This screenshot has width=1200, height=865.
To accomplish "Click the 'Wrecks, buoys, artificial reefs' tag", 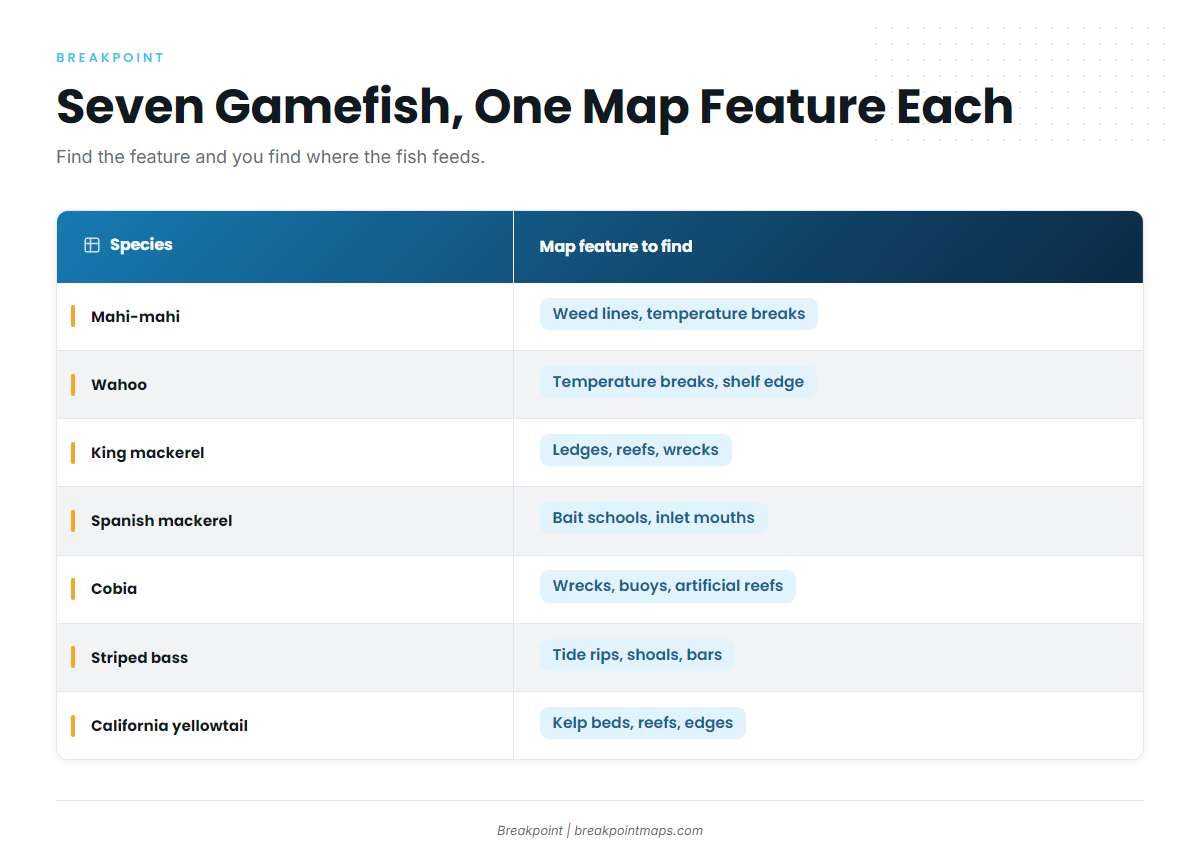I will pyautogui.click(x=668, y=586).
